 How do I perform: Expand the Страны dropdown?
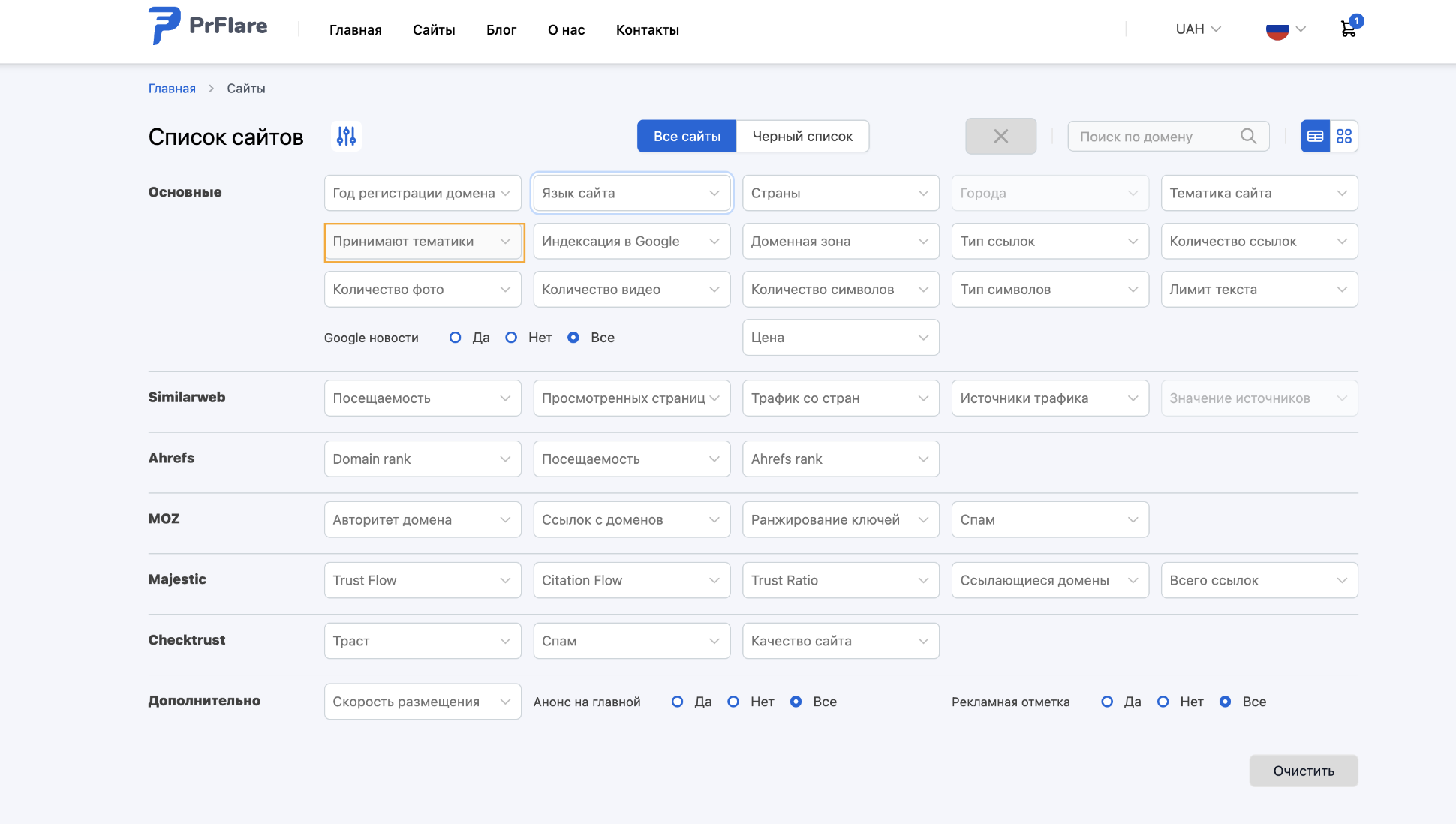click(841, 193)
